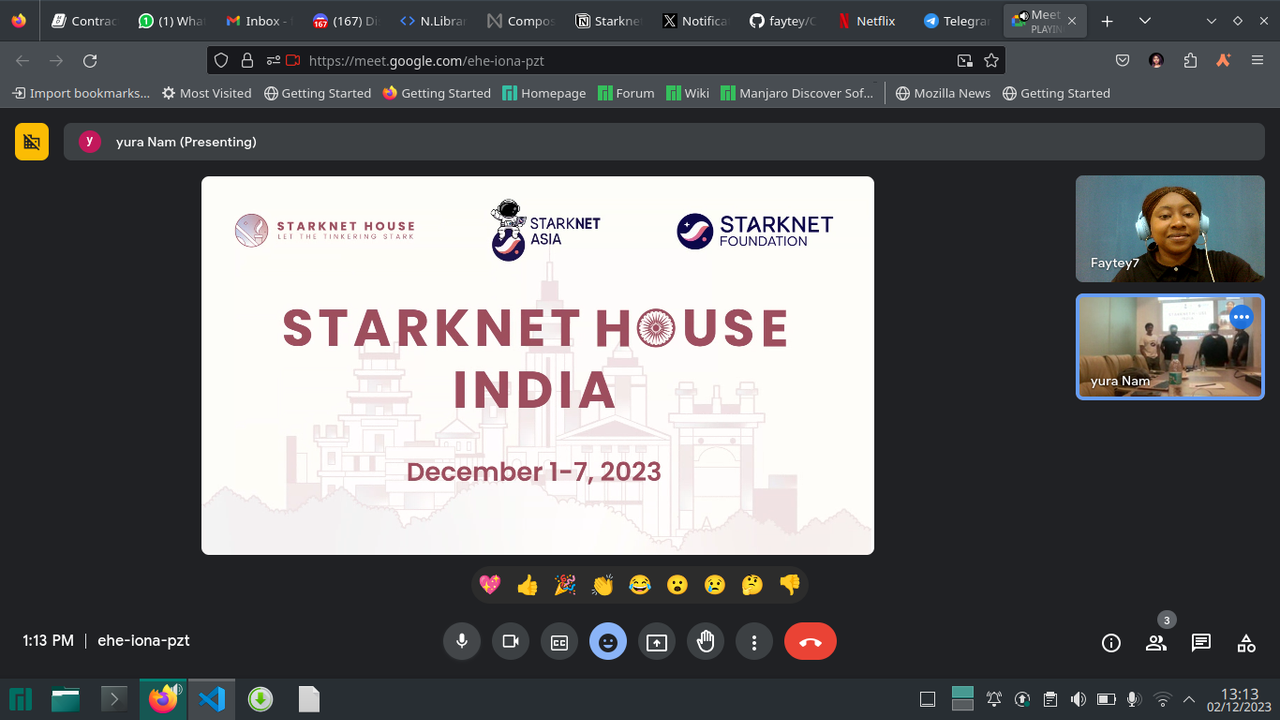Open the Pocket save button
The height and width of the screenshot is (720, 1280).
pyautogui.click(x=1123, y=61)
